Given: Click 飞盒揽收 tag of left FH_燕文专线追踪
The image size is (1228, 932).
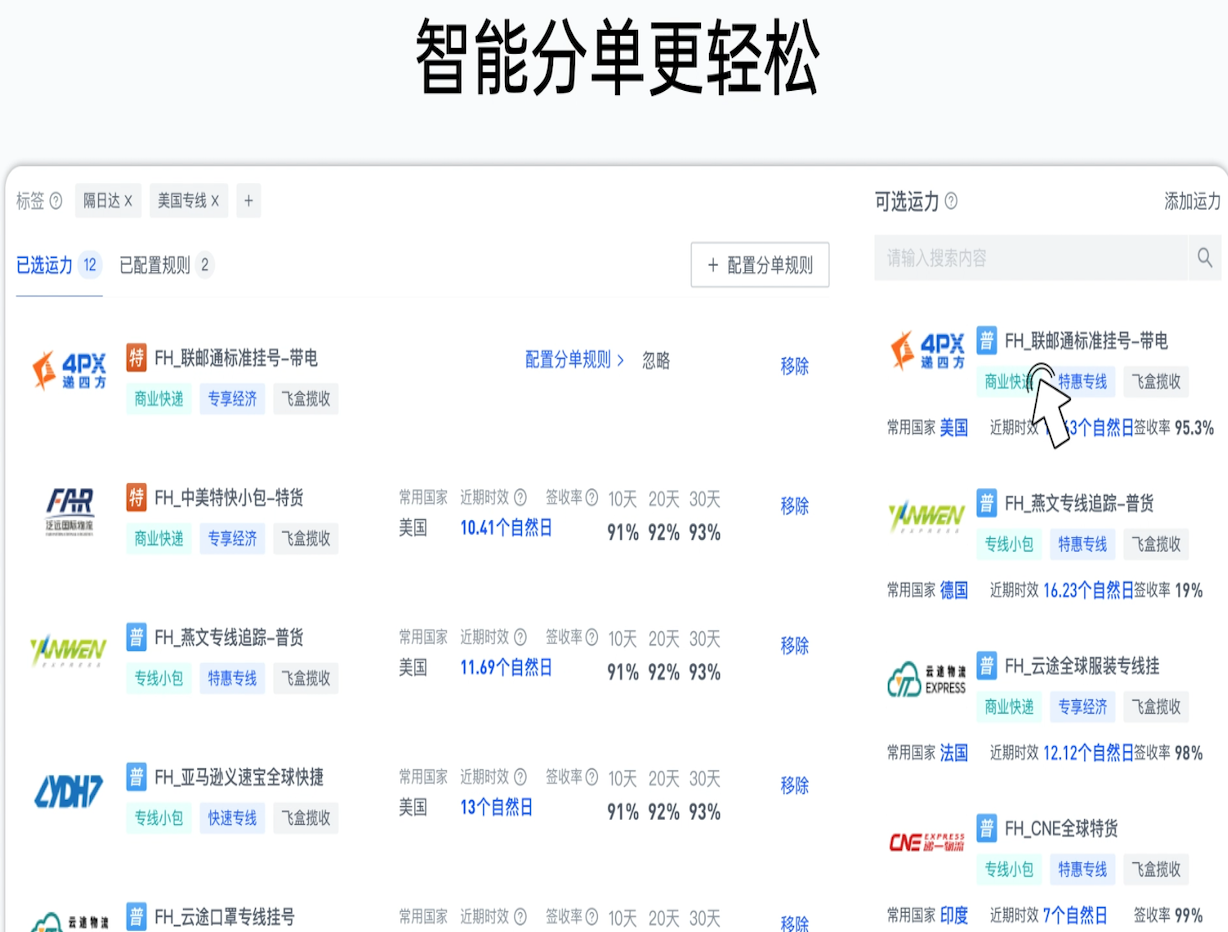Looking at the screenshot, I should click(306, 679).
